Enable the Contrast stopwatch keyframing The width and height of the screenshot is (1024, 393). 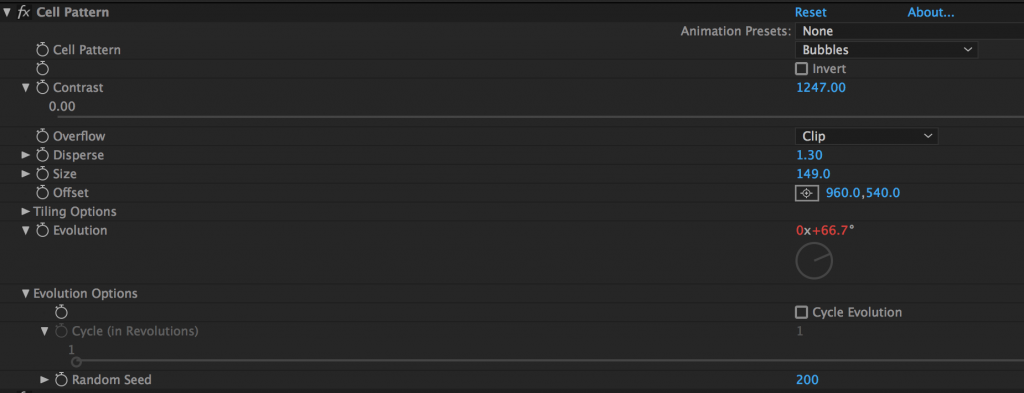(x=42, y=87)
